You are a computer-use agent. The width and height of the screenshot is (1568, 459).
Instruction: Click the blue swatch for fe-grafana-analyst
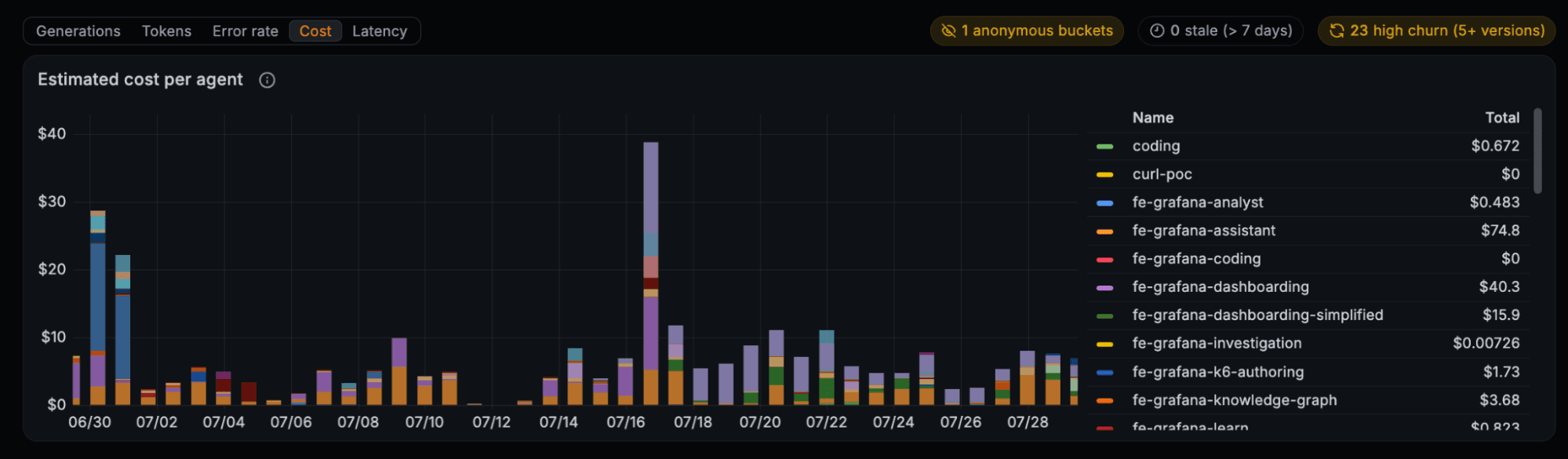click(1104, 203)
